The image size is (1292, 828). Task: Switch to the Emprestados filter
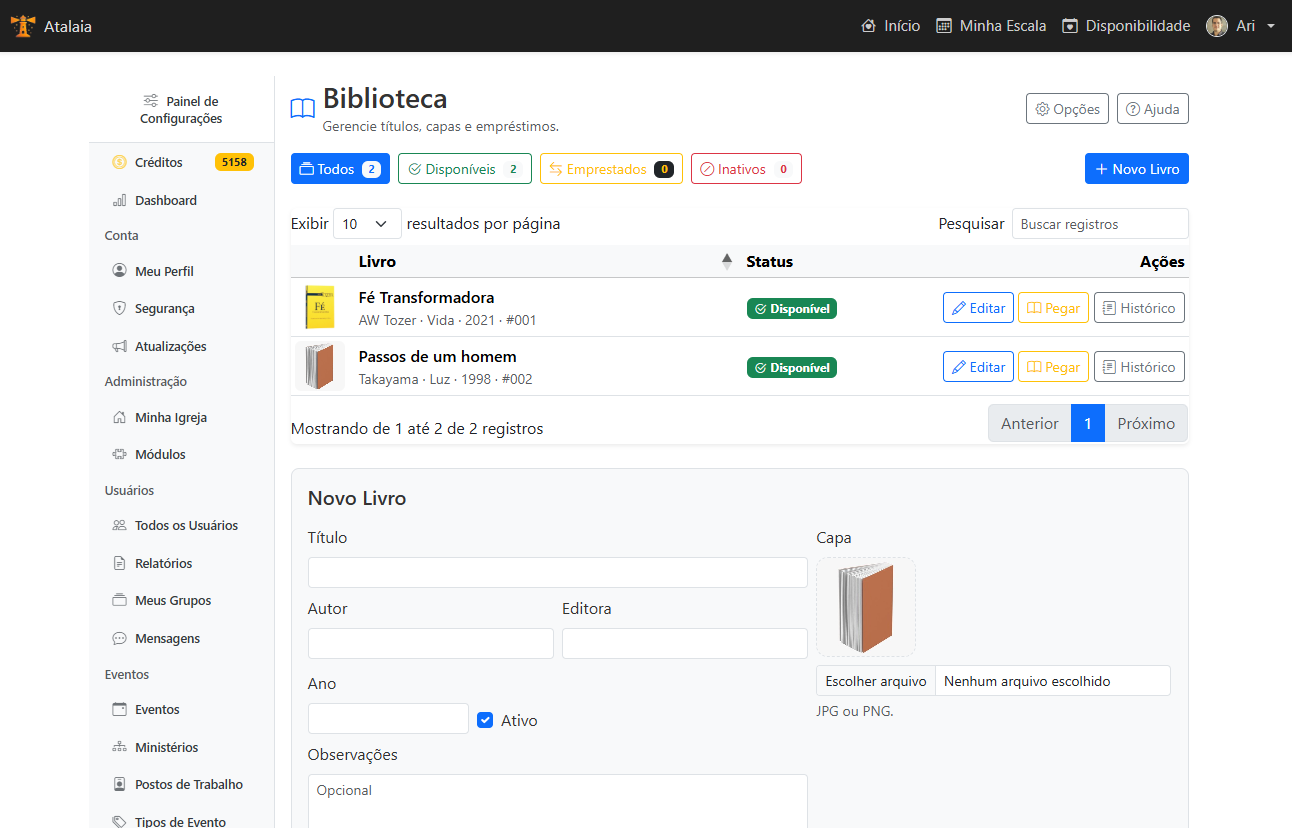coord(611,168)
